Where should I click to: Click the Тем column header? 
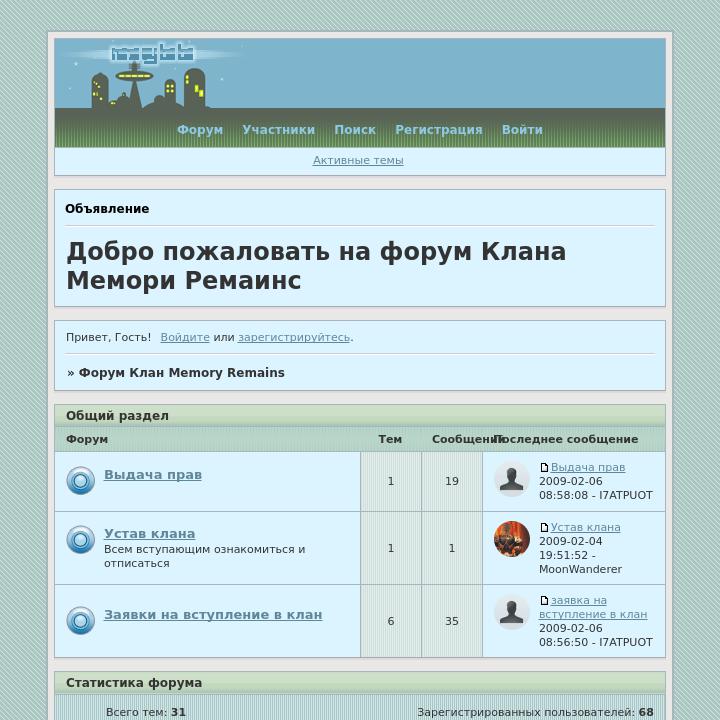390,439
